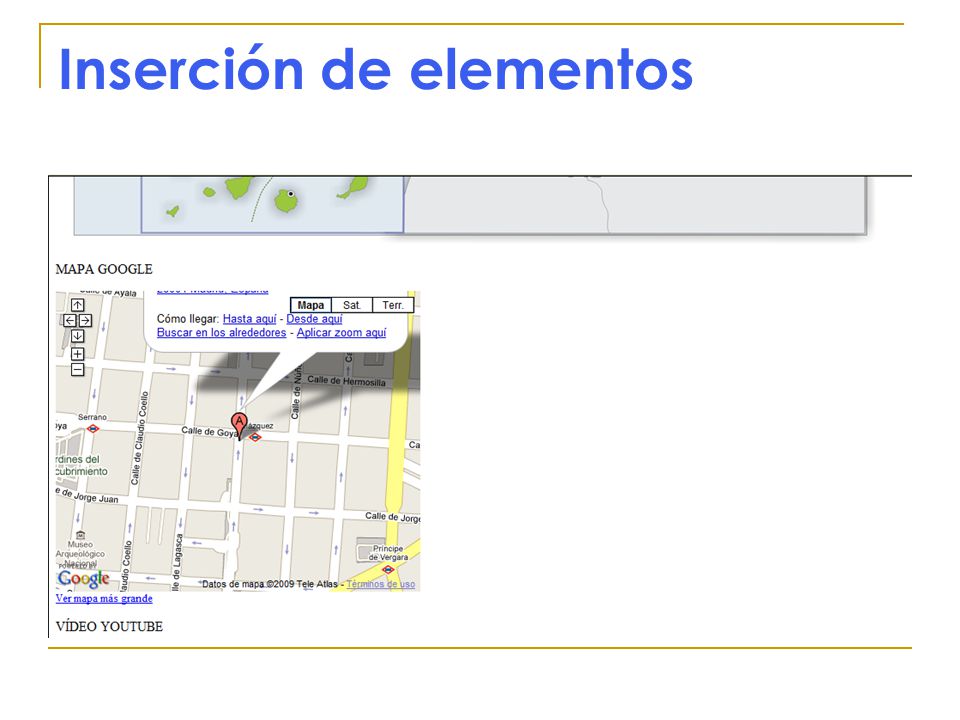Click the Serrano metro station icon
The width and height of the screenshot is (960, 720).
point(93,429)
